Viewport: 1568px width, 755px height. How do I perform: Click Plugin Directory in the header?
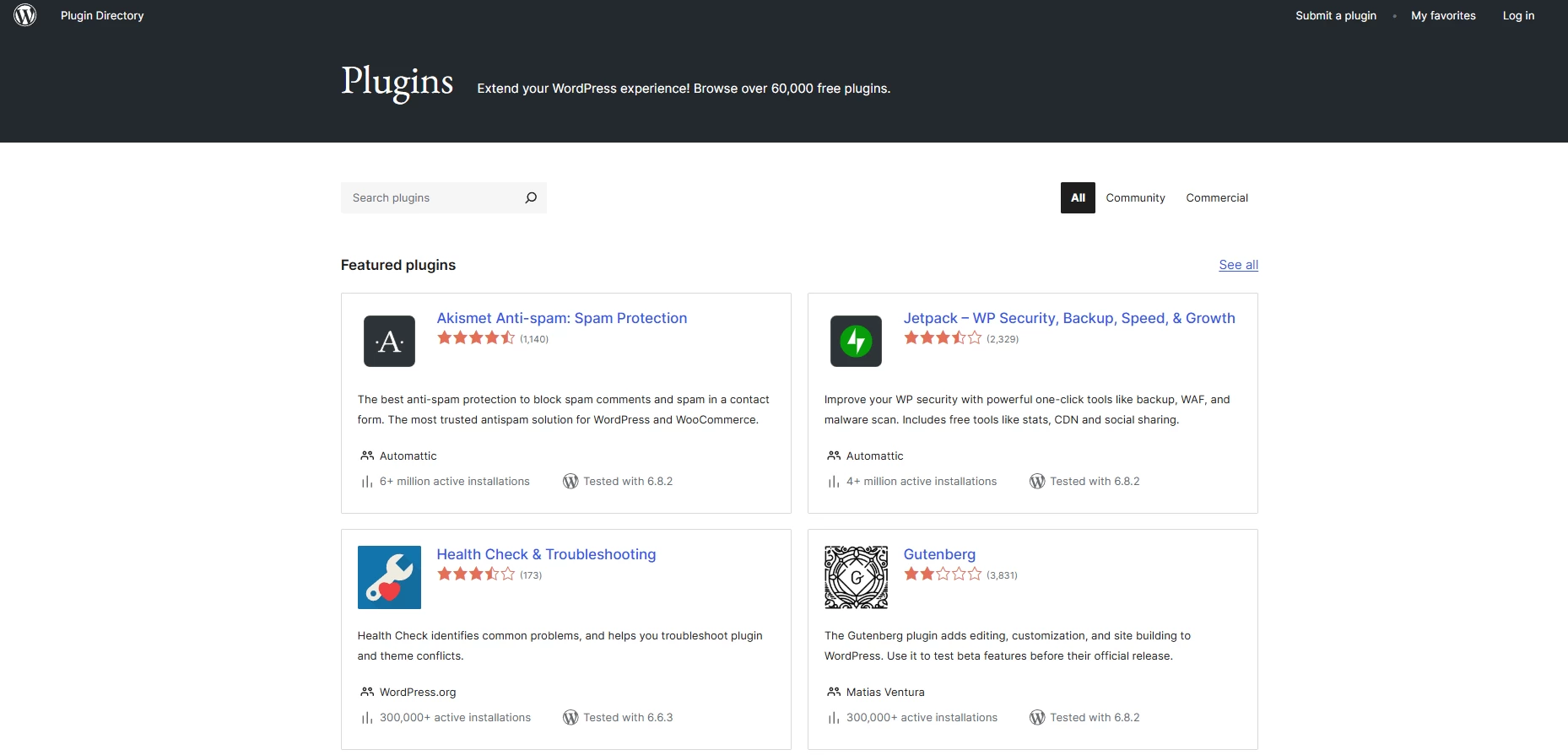[x=102, y=15]
